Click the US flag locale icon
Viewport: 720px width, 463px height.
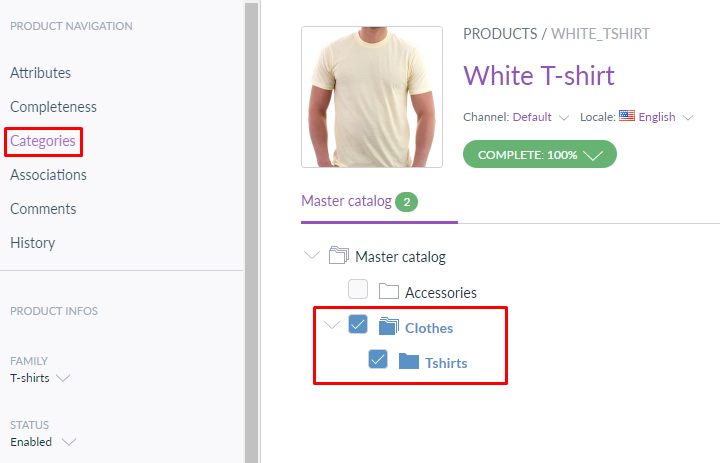627,116
